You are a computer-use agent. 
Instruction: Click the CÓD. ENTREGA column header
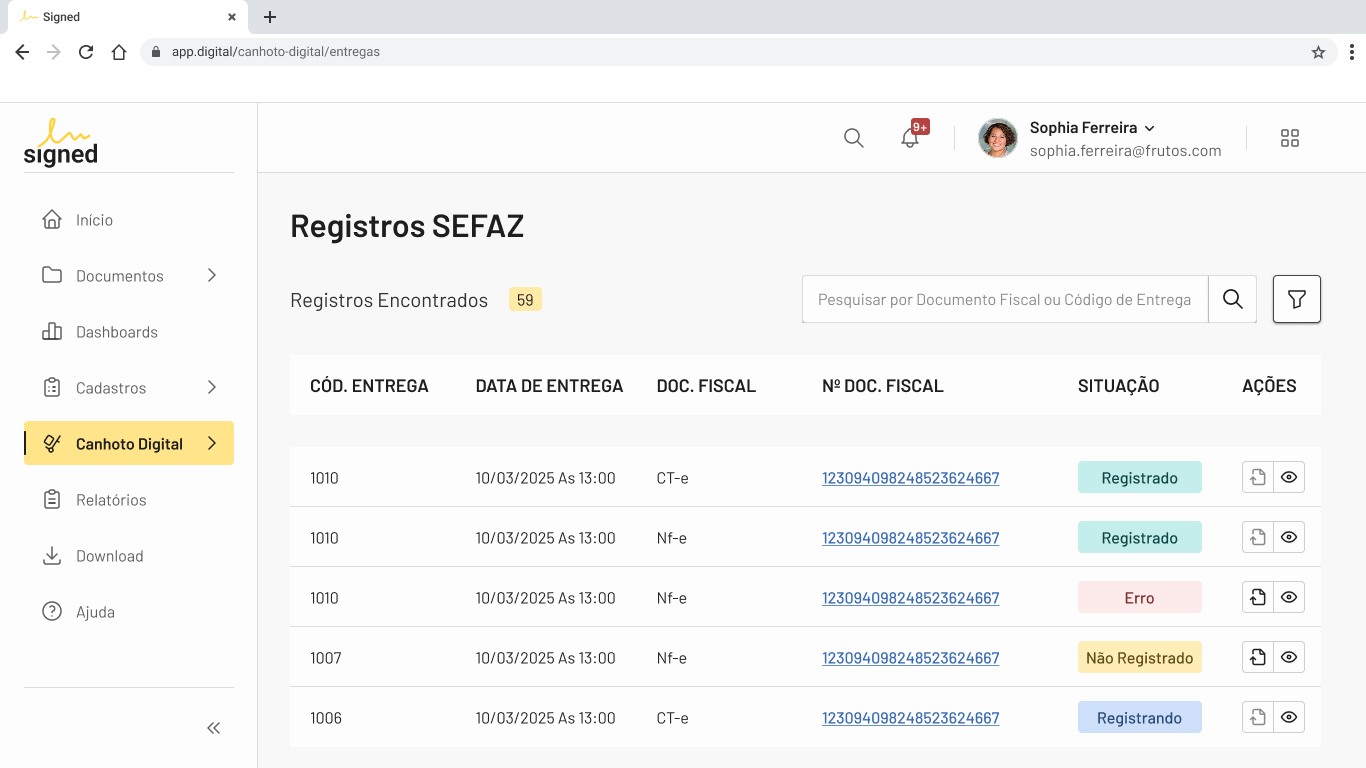pos(369,386)
